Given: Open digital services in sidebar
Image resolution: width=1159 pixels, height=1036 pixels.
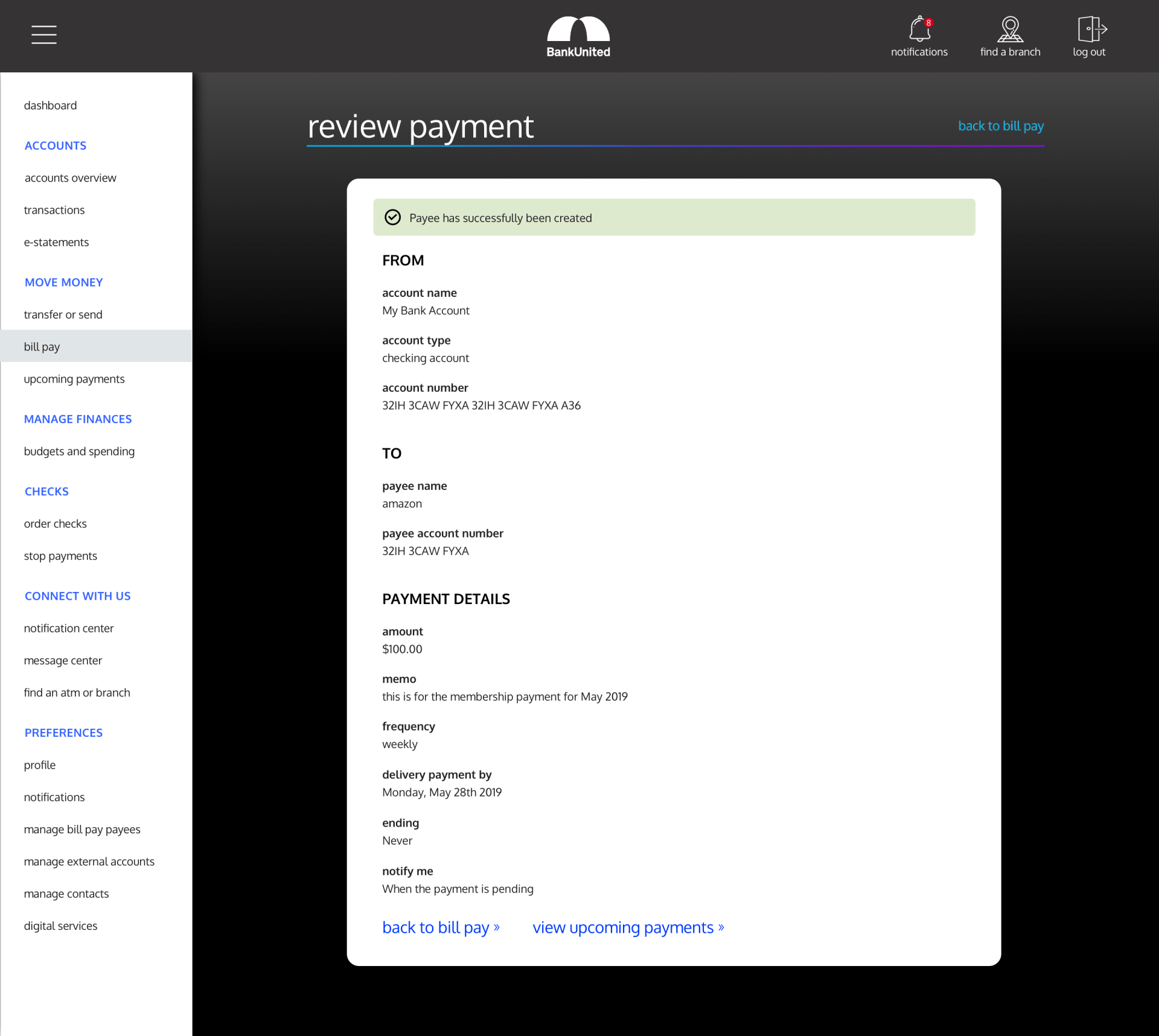Looking at the screenshot, I should (x=61, y=926).
